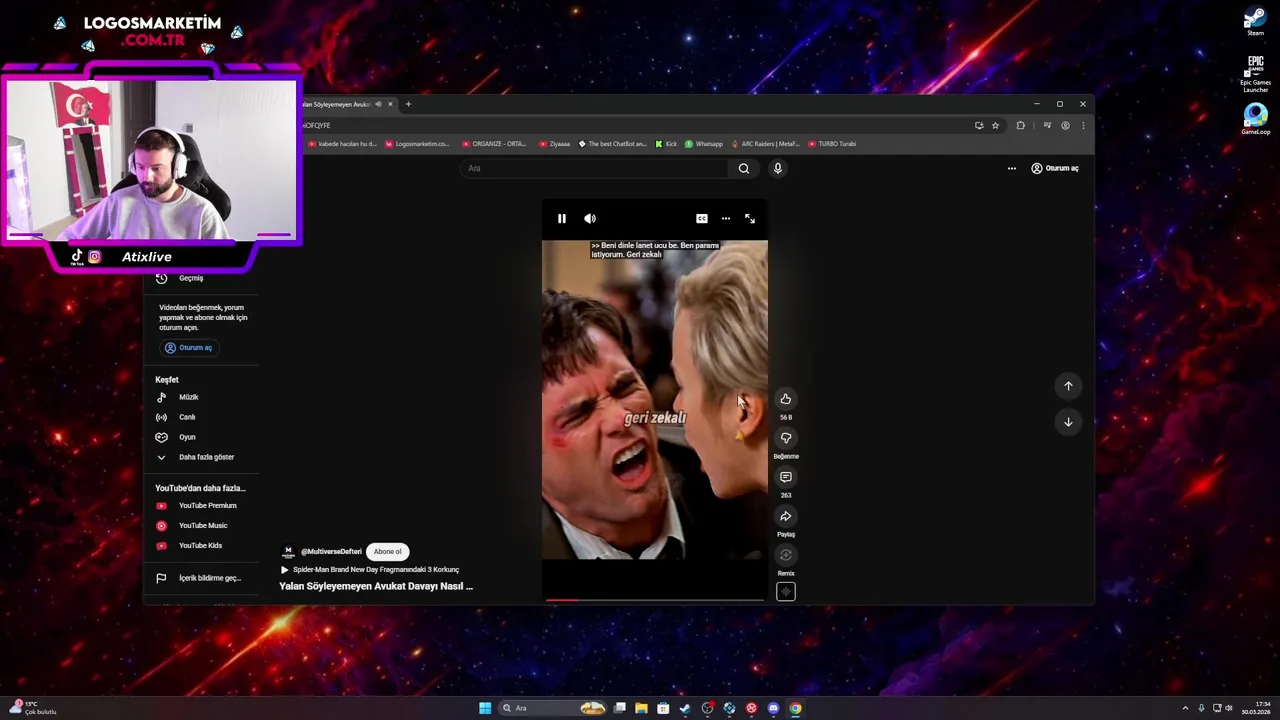Open the Whatsapp bookmark

pos(704,144)
